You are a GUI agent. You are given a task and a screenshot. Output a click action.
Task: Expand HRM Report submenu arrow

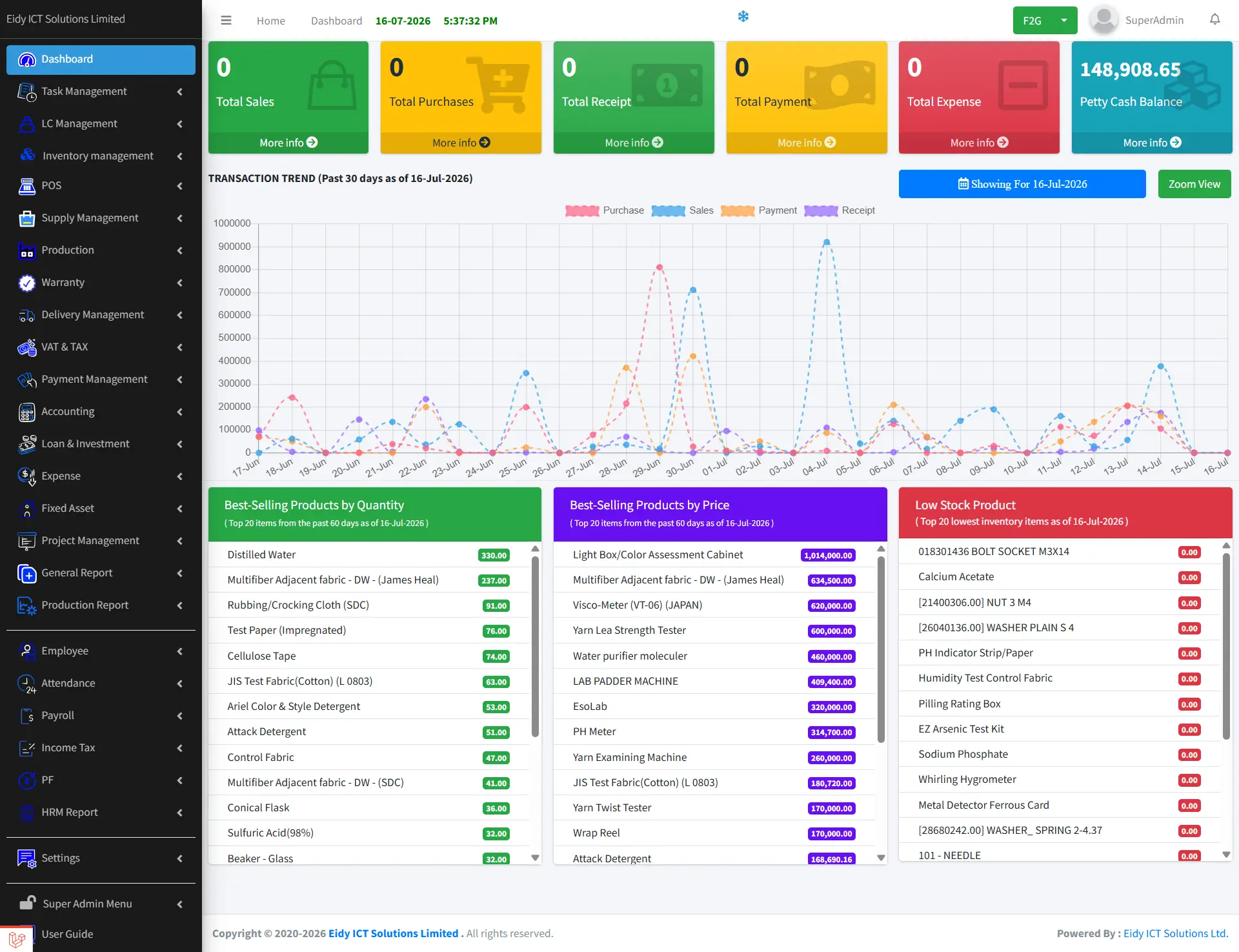tap(179, 813)
